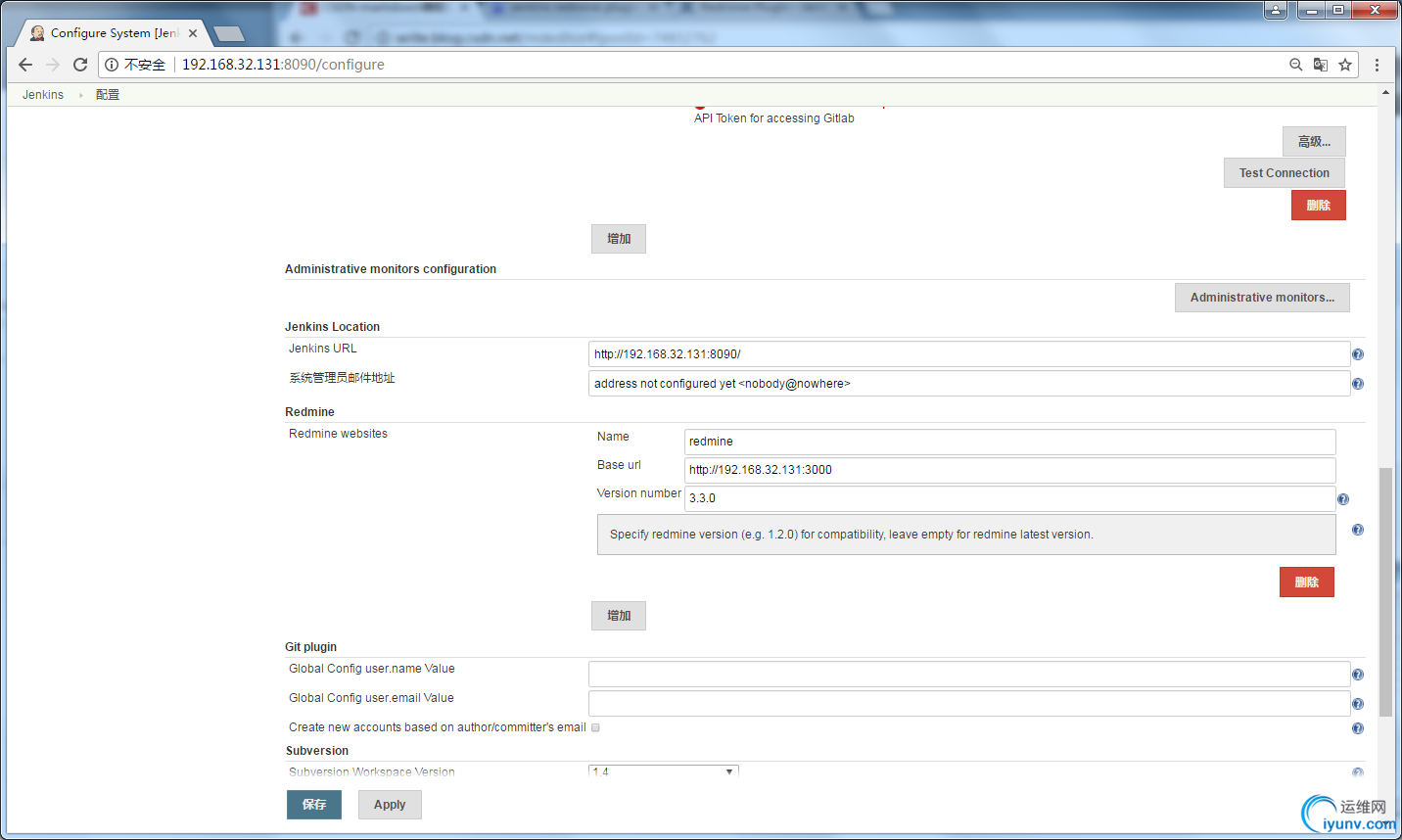Click the 'Specify redmine version' hint text
Viewport: 1402px width, 840px height.
(x=852, y=535)
